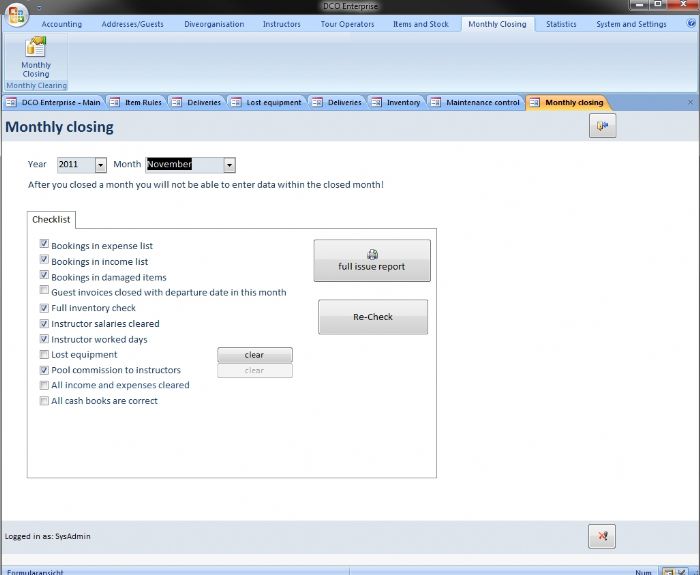Enable All cash books are correct
The height and width of the screenshot is (575, 700).
click(x=44, y=401)
